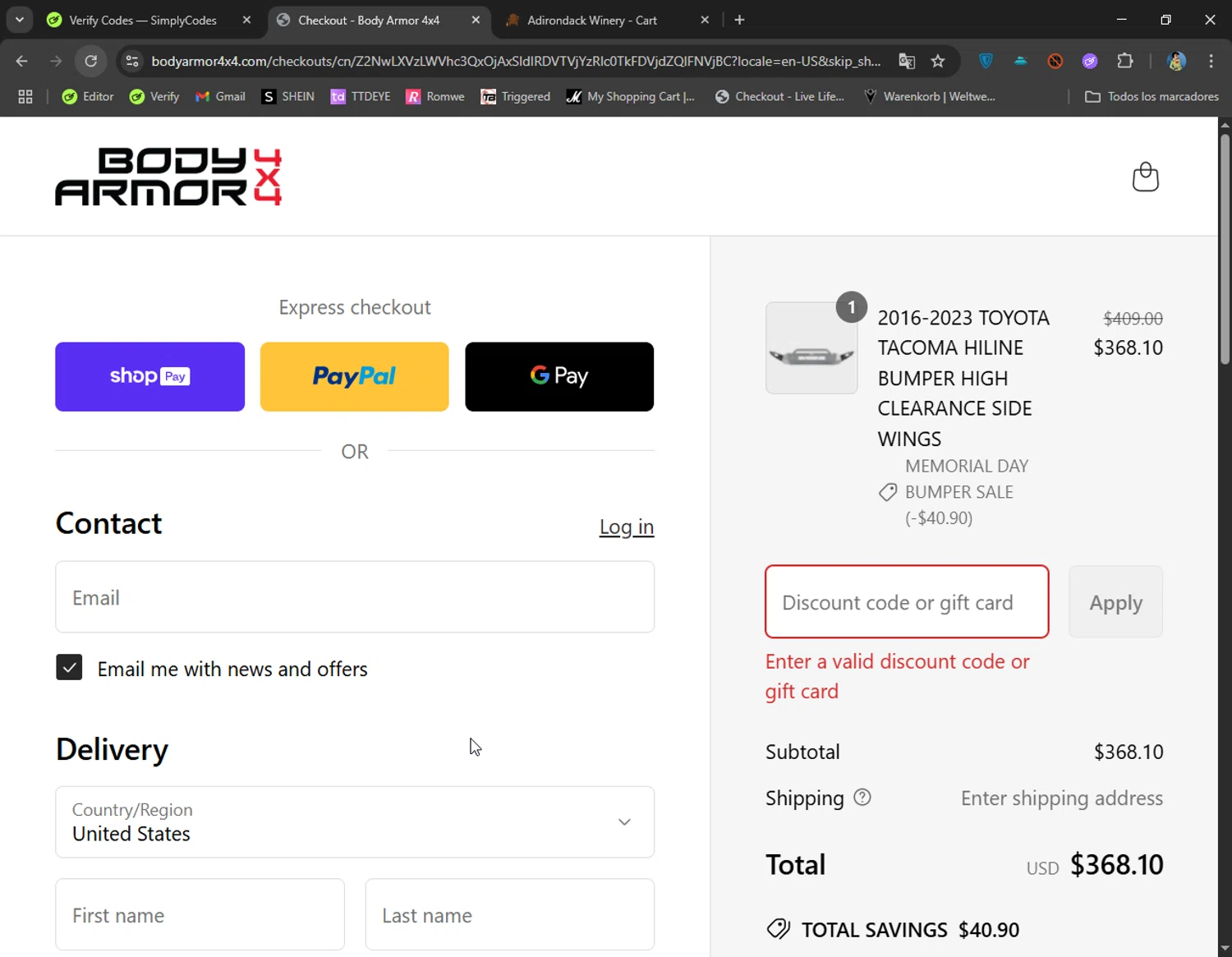Screen dimensions: 1232x957
Task: Reload the checkout page
Action: [91, 61]
